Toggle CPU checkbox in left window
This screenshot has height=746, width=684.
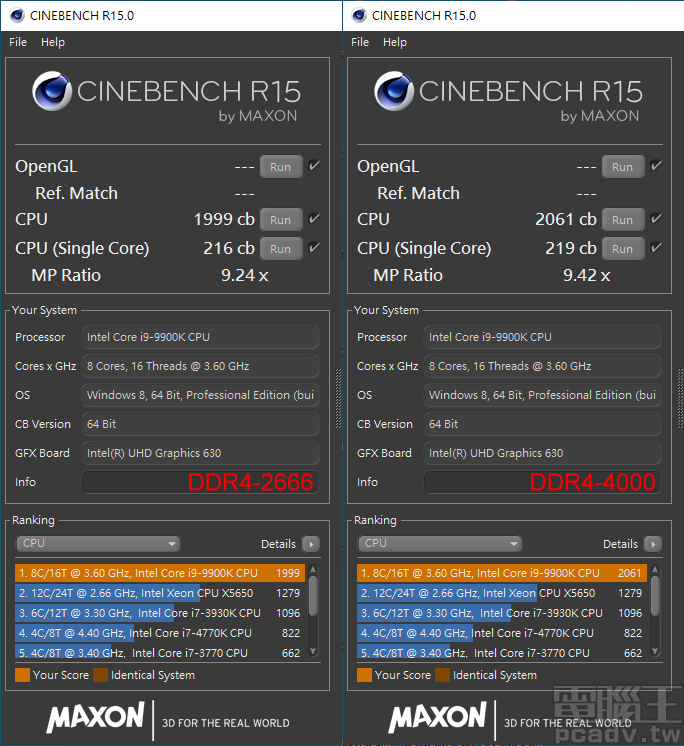[314, 219]
